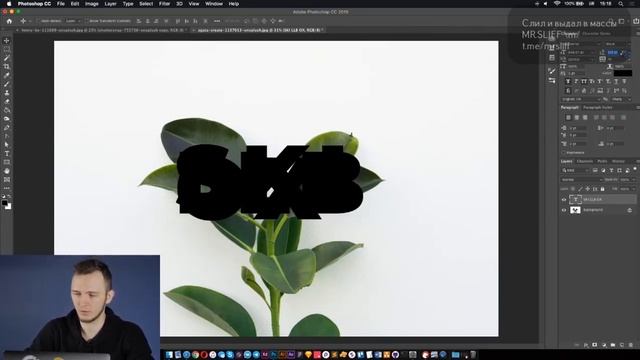Open the Character panel language dropdown
This screenshot has width=640, height=360.
pyautogui.click(x=580, y=99)
